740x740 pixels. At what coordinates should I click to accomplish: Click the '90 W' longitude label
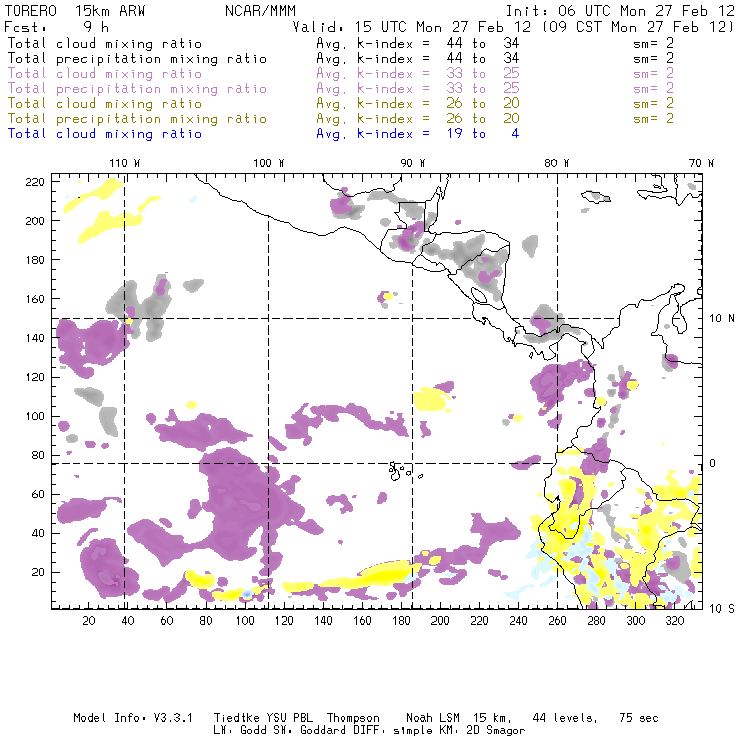click(413, 163)
